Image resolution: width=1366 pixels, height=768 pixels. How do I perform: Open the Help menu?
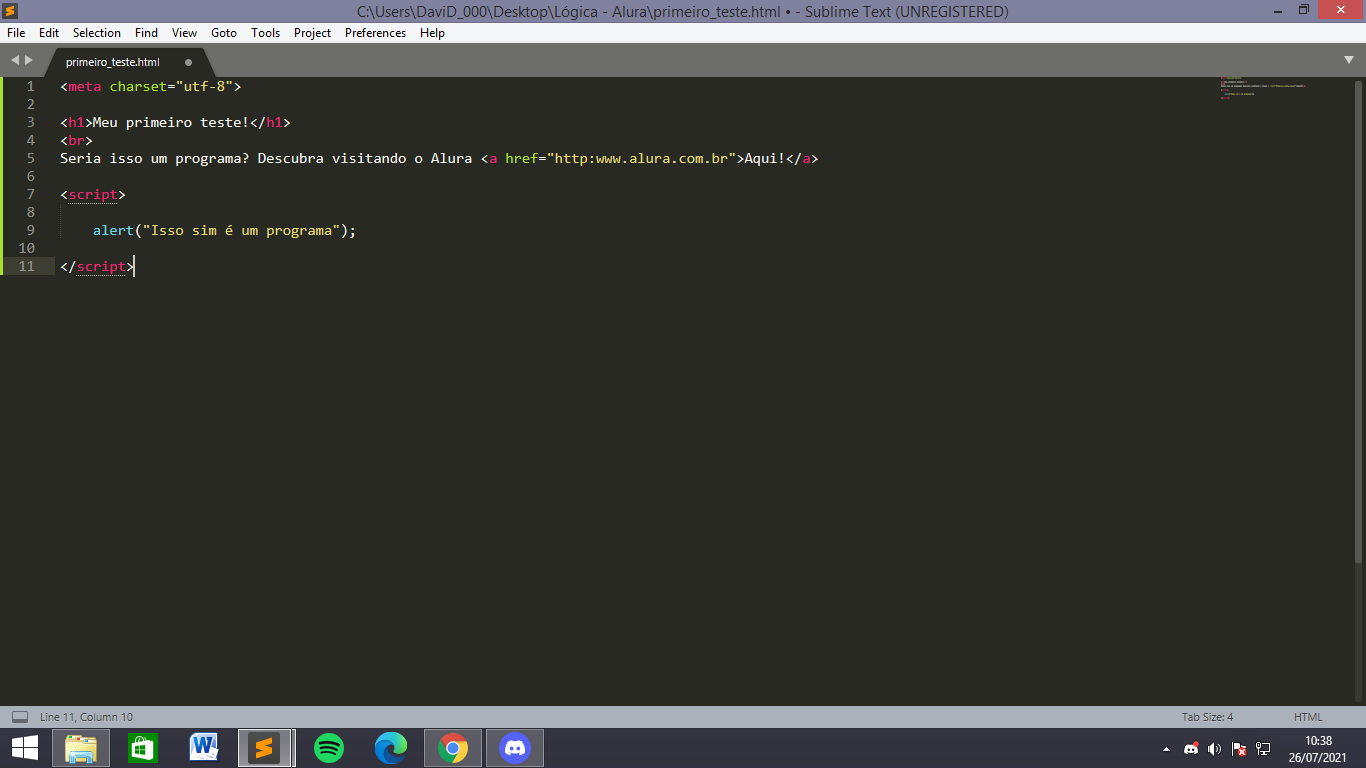432,33
